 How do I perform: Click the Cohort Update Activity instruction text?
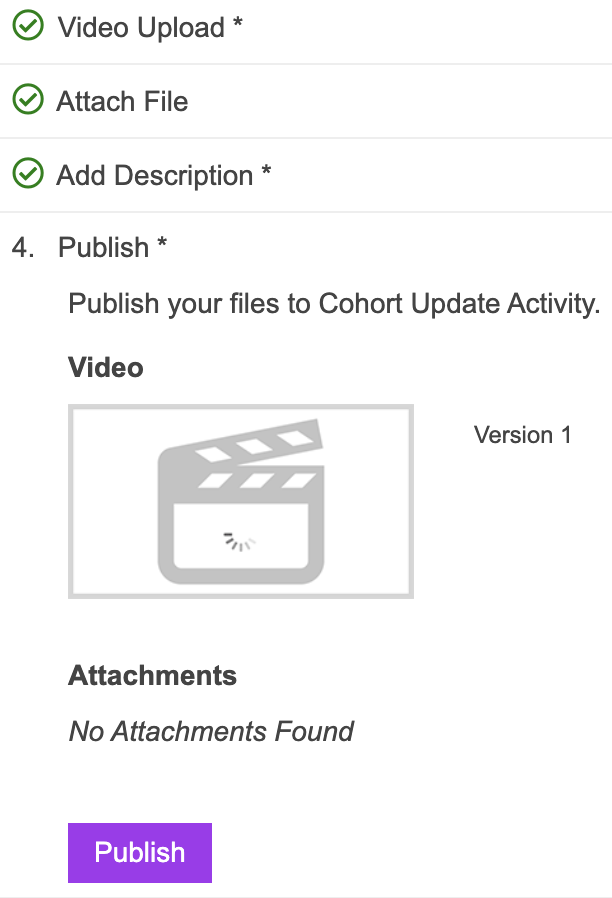(334, 303)
